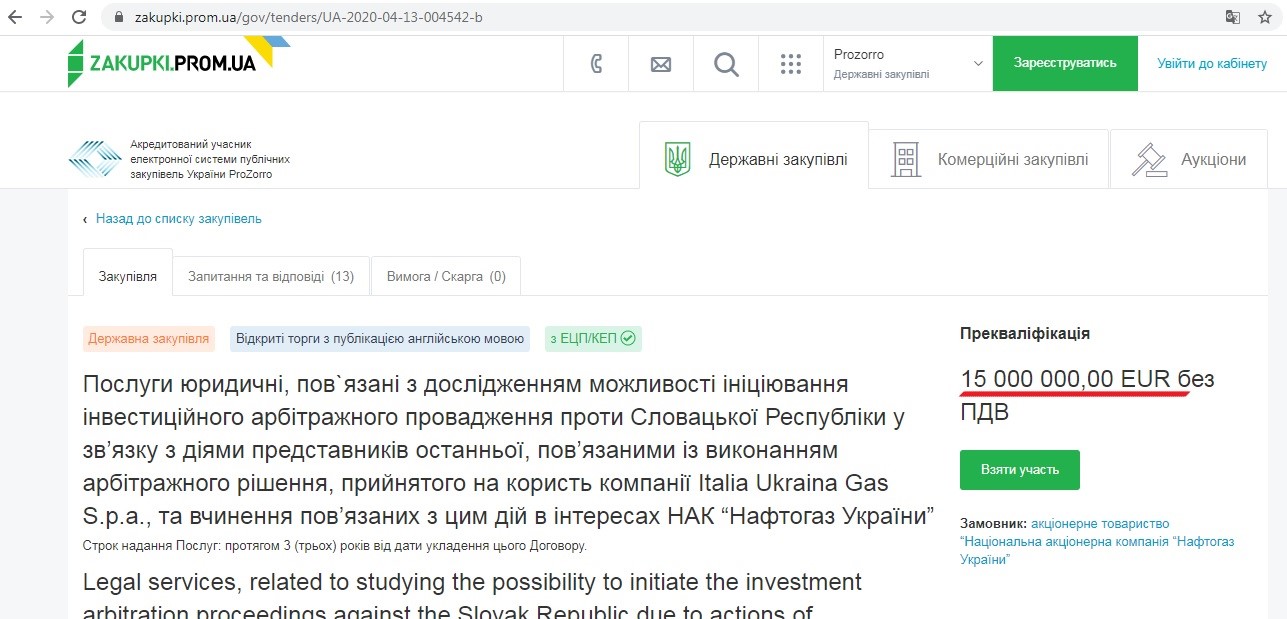This screenshot has width=1287, height=619.
Task: Click the phone contact icon
Action: tap(596, 64)
